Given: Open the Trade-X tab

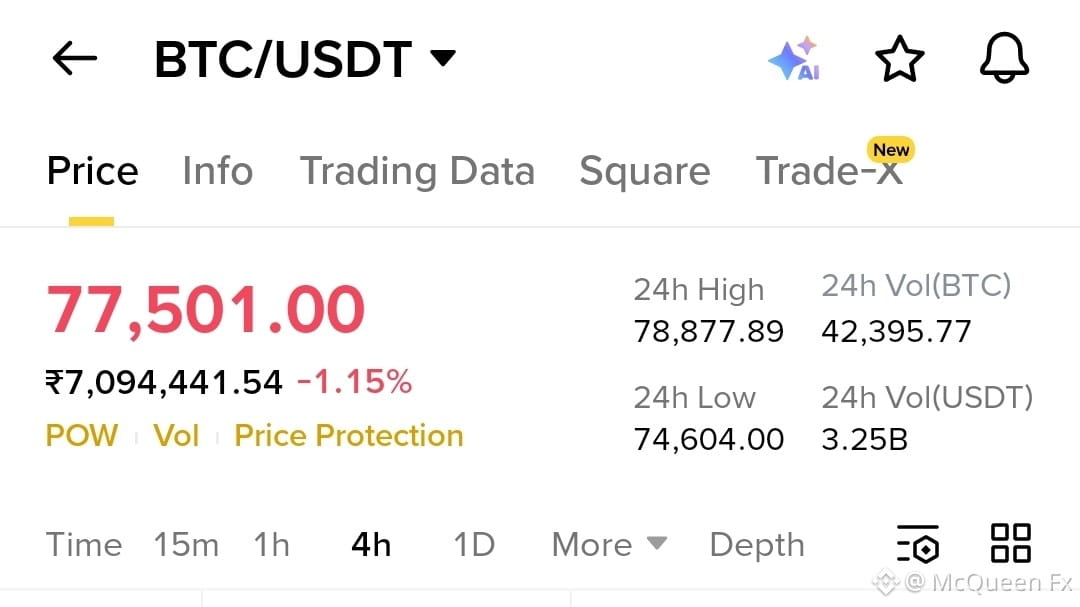Looking at the screenshot, I should click(829, 171).
